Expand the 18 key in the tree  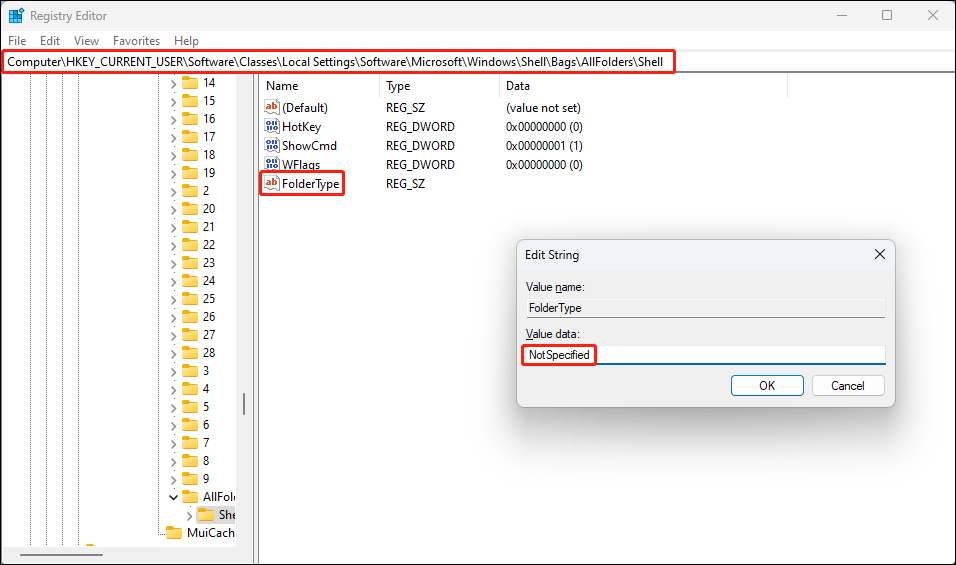[173, 155]
